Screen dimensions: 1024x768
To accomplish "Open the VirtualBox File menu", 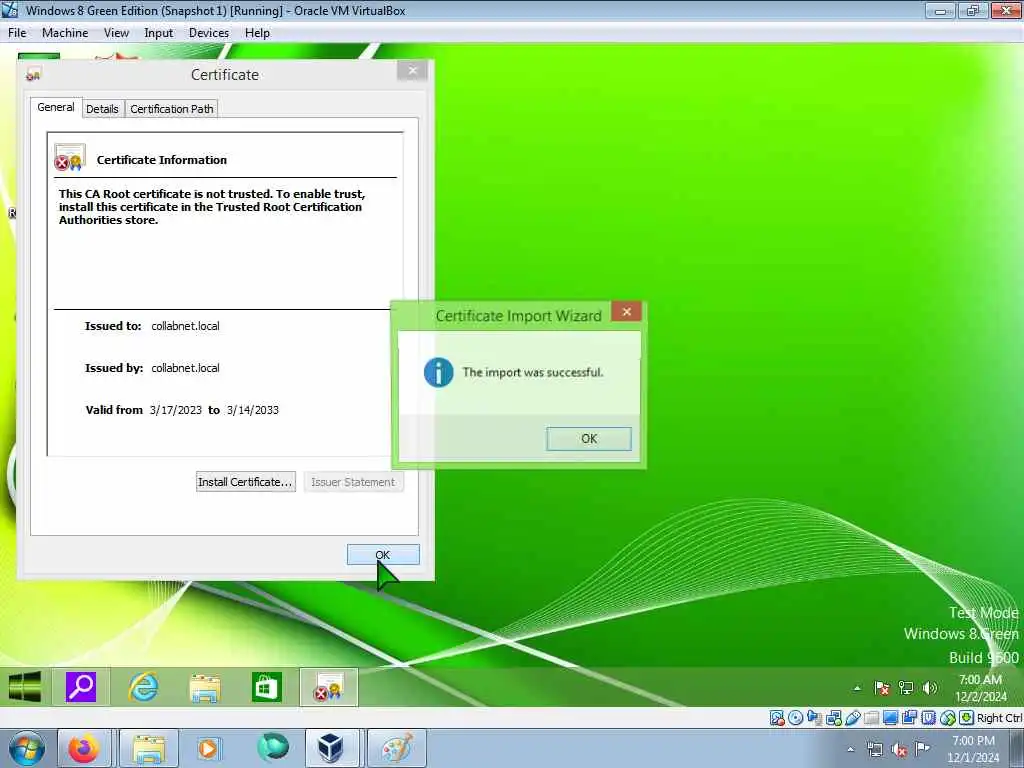I will coord(17,33).
